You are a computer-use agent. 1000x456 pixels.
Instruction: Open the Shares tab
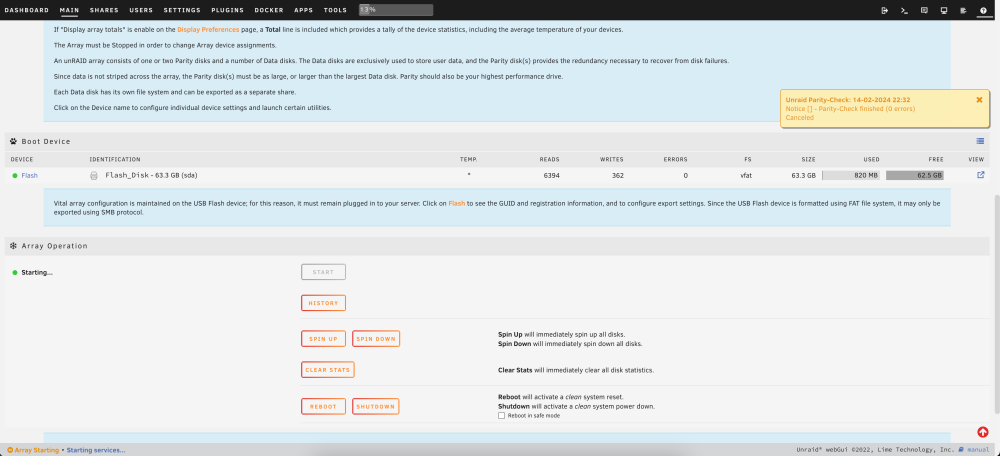[x=104, y=10]
